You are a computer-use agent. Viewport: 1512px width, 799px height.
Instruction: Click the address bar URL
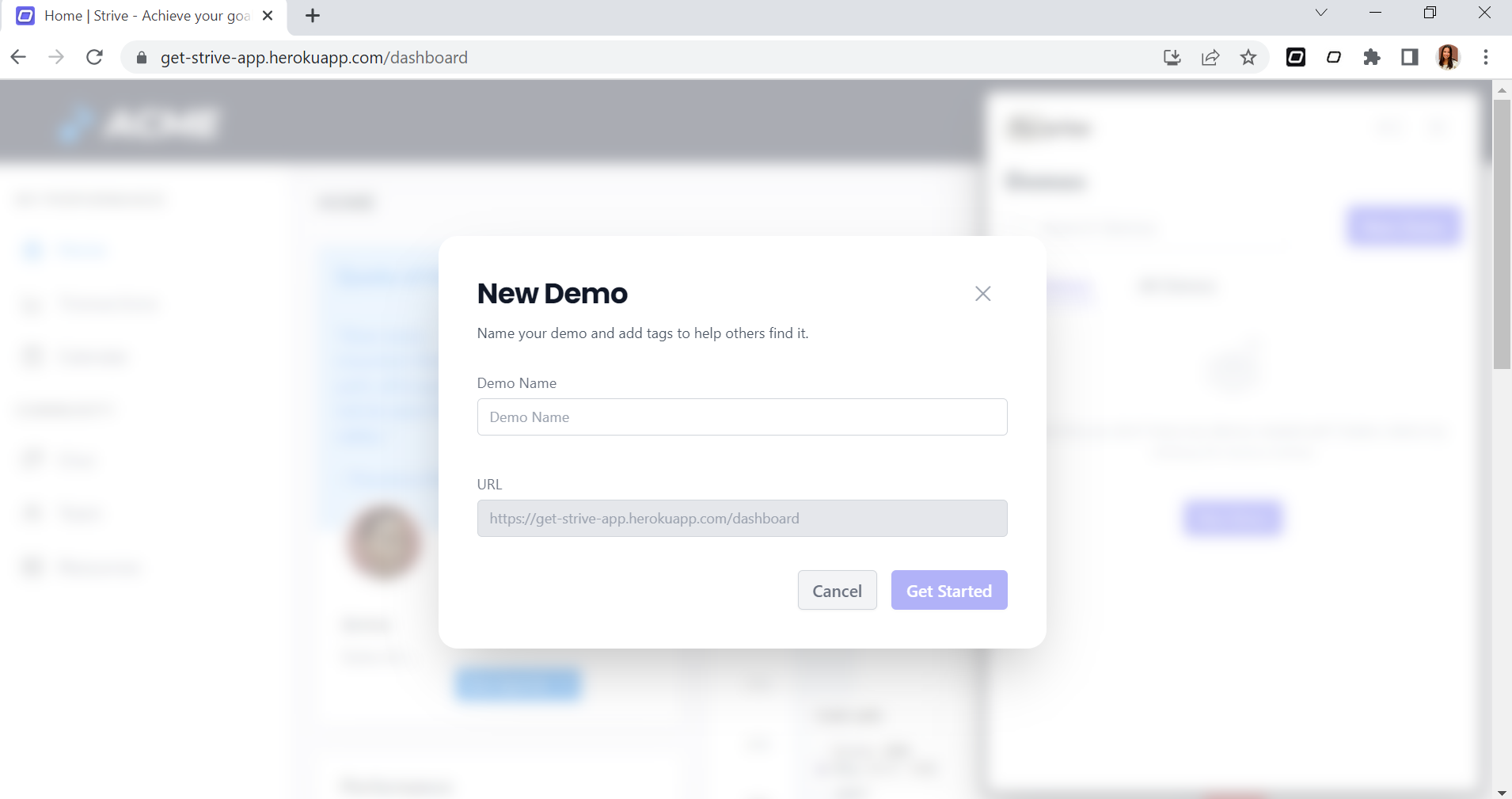tap(313, 58)
